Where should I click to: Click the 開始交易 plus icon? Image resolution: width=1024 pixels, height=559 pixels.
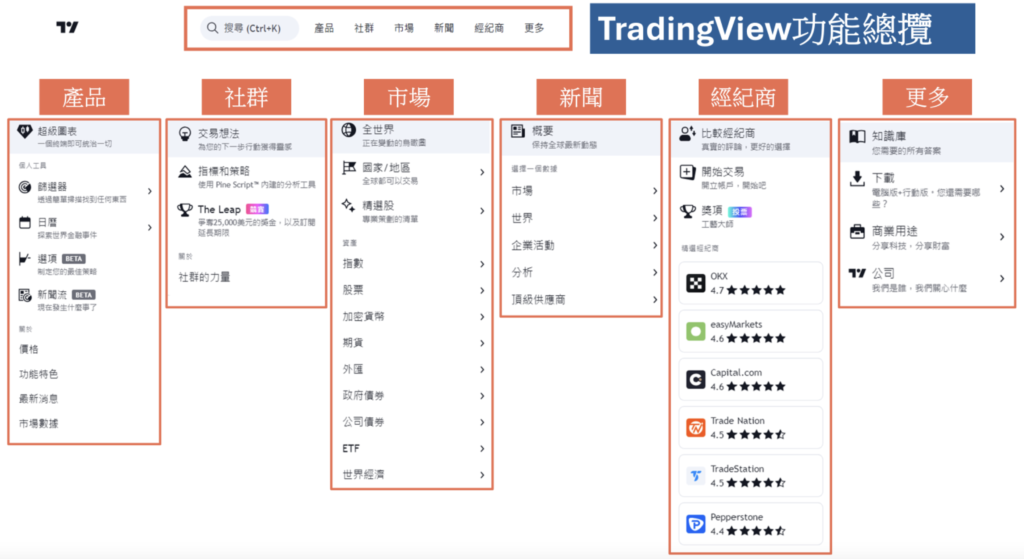pyautogui.click(x=687, y=172)
